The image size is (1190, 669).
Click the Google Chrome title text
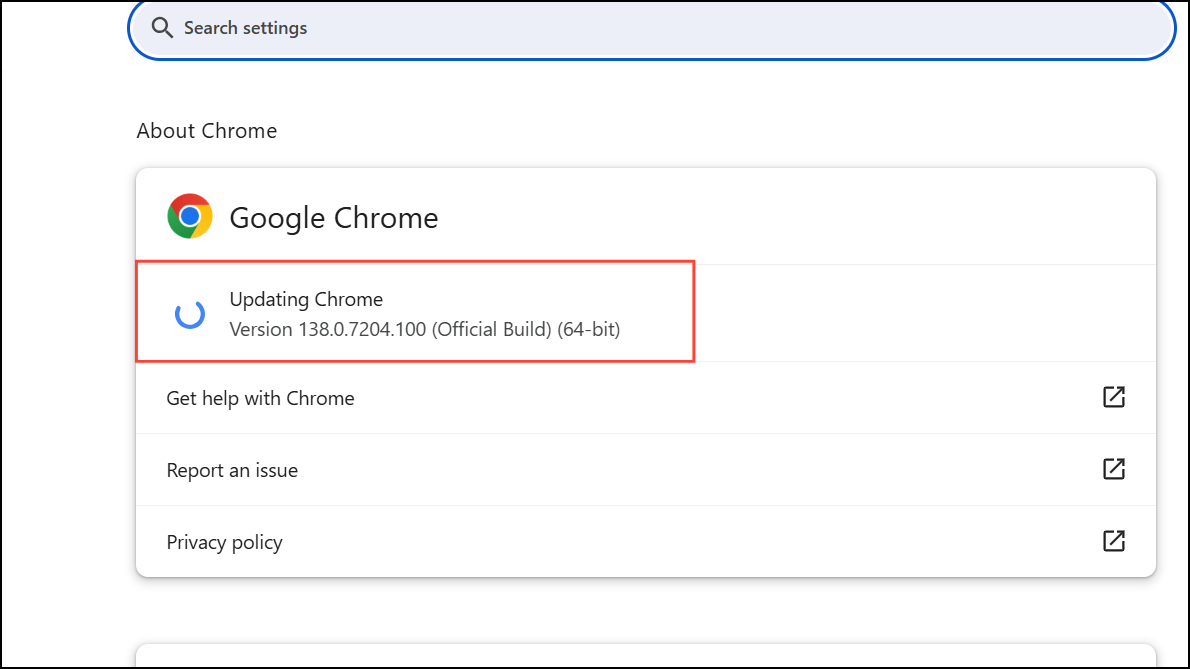334,218
